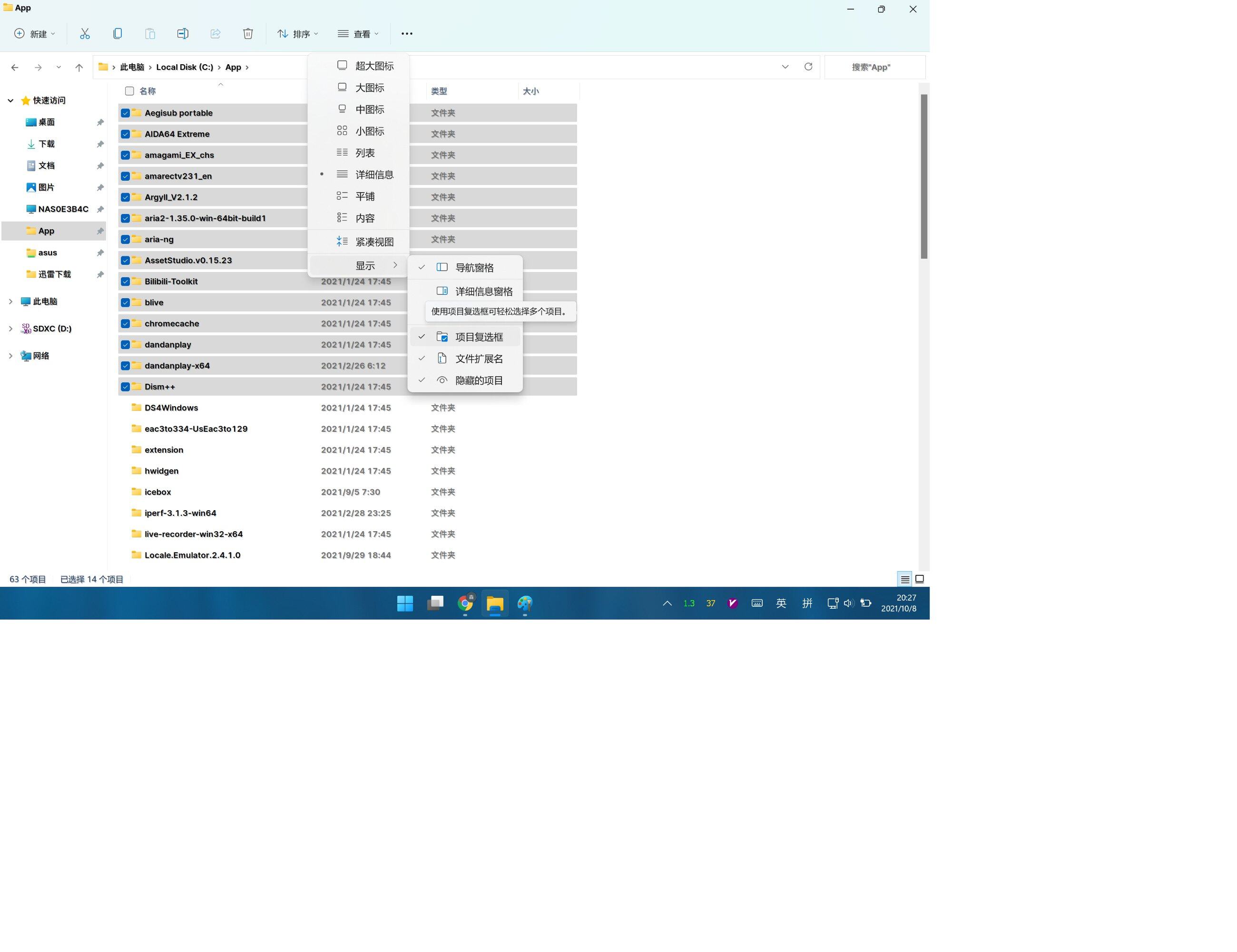Screen dimensions: 1237x952
Task: Open Task View on taskbar
Action: 435,603
